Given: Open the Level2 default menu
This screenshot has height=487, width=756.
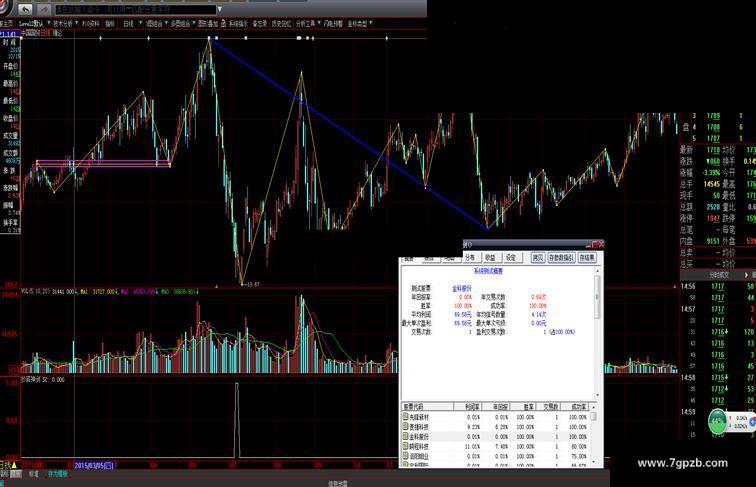Looking at the screenshot, I should pyautogui.click(x=31, y=23).
